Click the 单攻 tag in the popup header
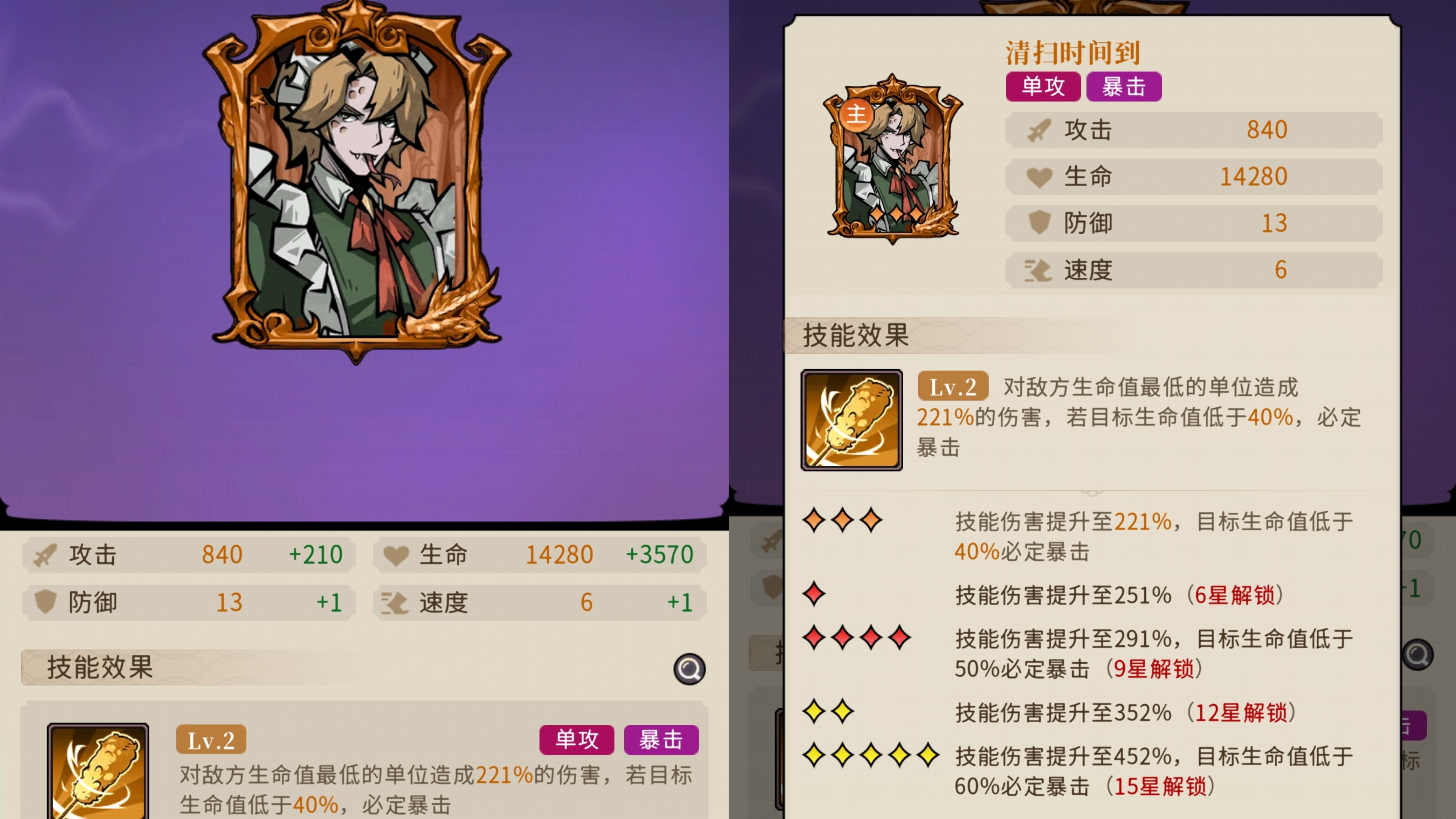 pos(1043,86)
